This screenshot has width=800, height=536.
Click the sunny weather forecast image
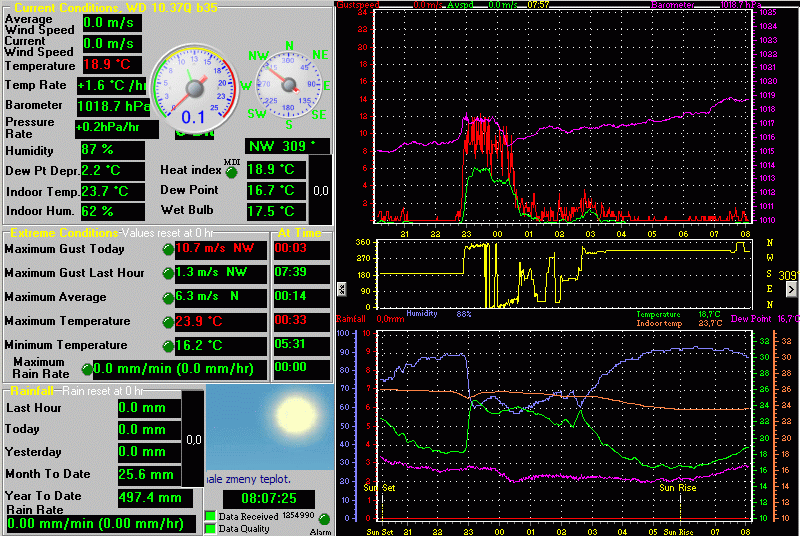point(269,427)
